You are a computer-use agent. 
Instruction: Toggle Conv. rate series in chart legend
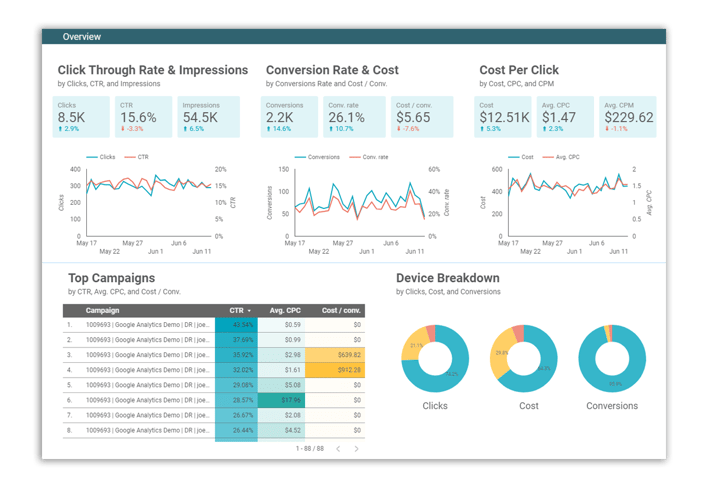click(368, 157)
